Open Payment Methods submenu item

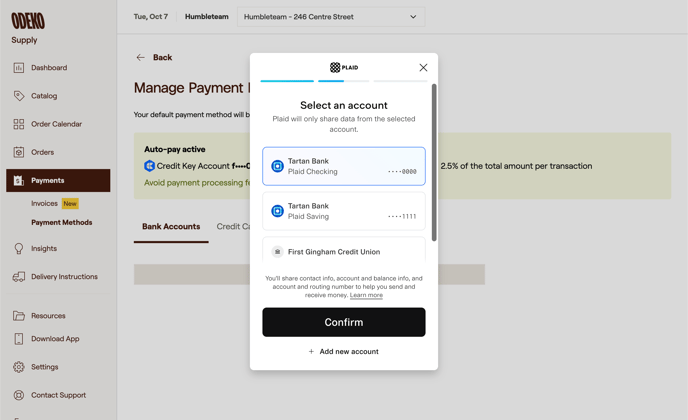61,223
